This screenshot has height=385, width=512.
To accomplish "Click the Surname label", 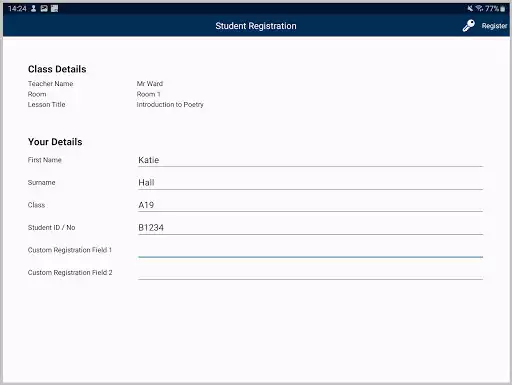I will 42,183.
